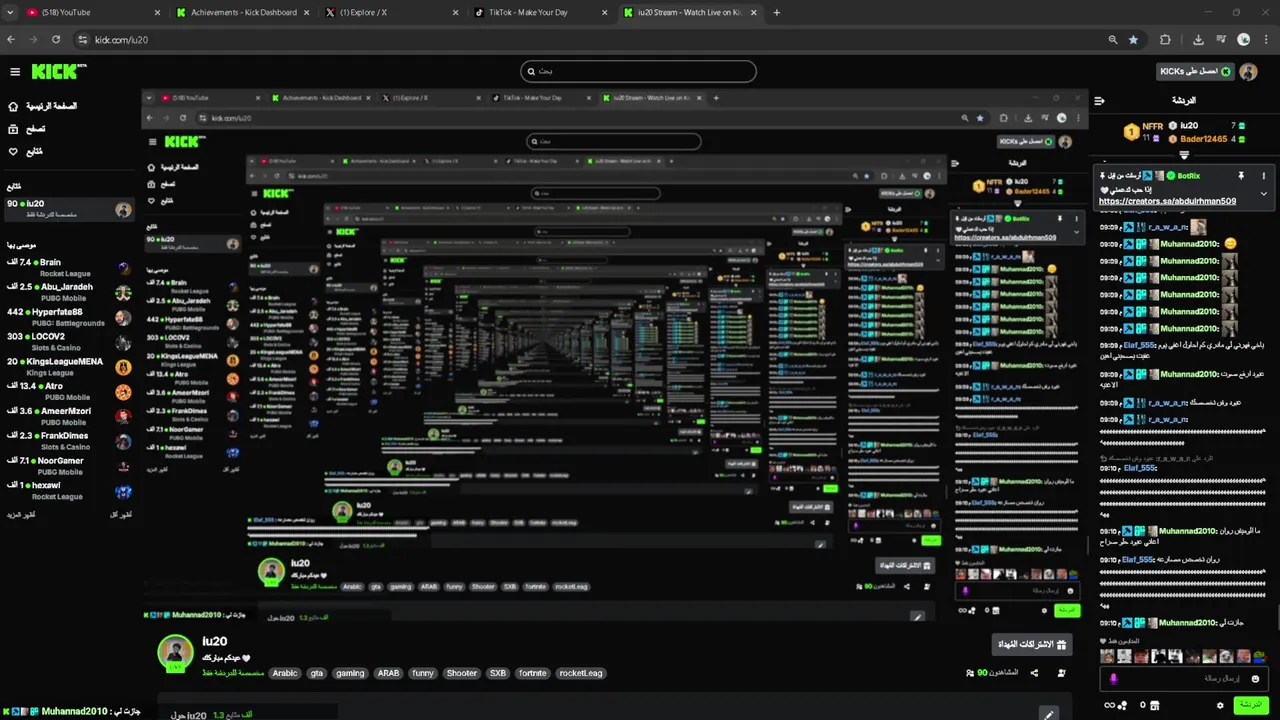Open shop icon below chat input
1280x720 pixels.
click(x=1154, y=706)
